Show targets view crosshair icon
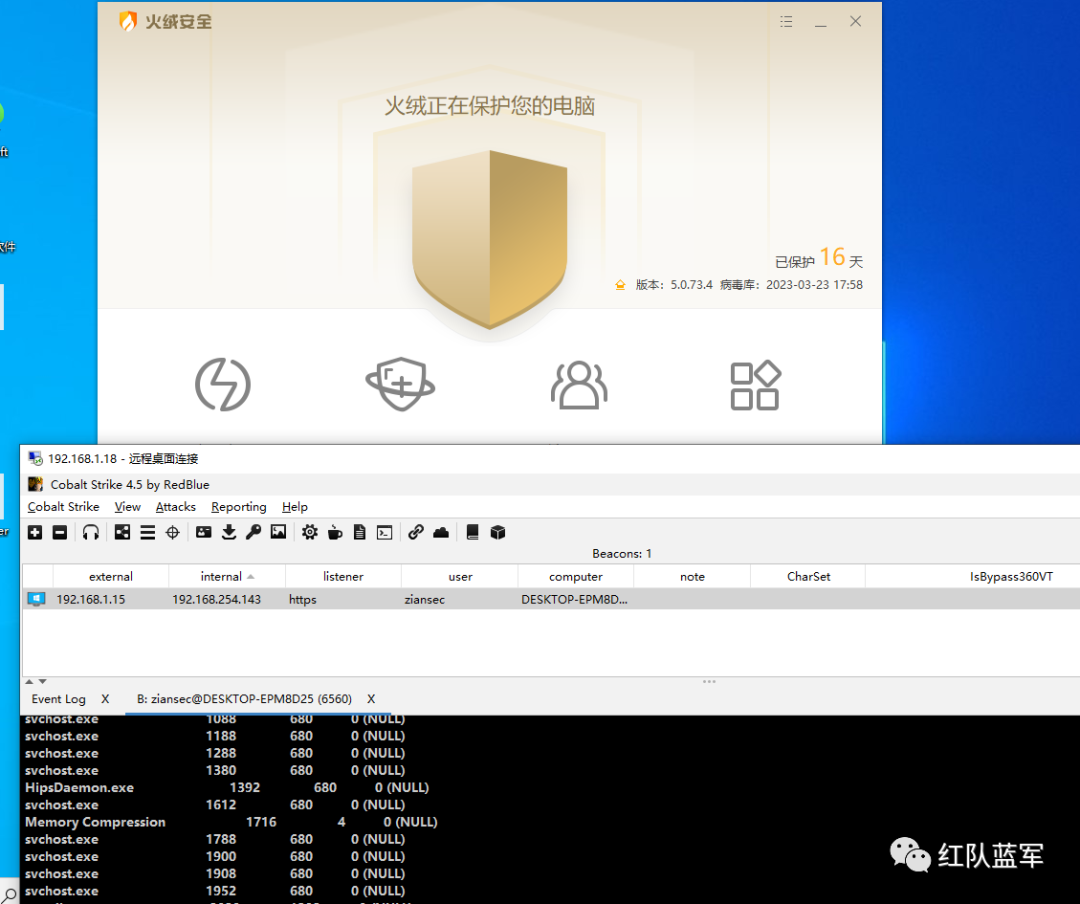 point(173,532)
